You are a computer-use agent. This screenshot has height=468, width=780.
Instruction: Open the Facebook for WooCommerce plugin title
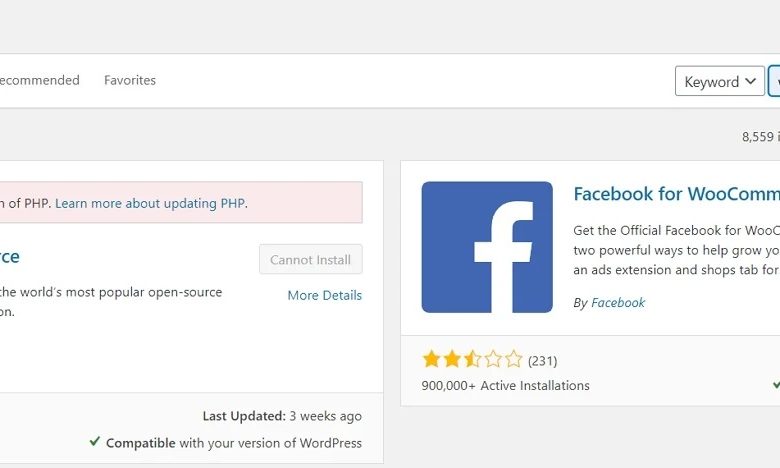(677, 194)
